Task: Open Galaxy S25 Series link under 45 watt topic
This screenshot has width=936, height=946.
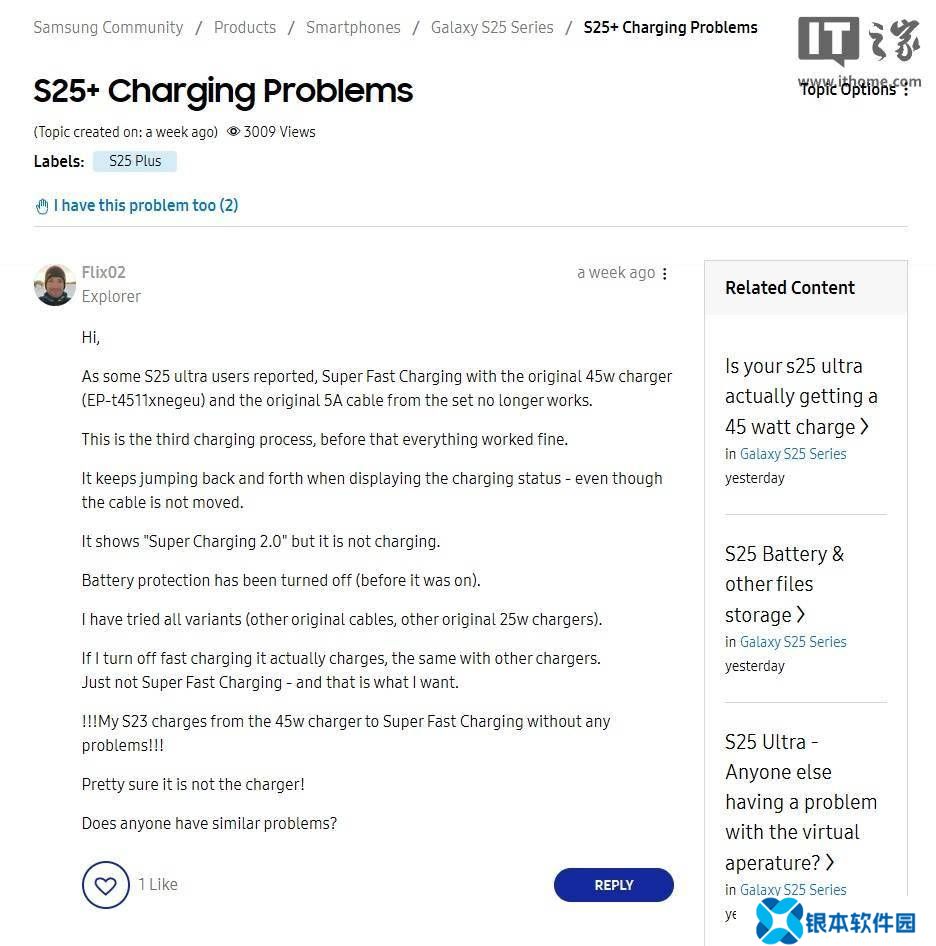Action: (x=793, y=454)
